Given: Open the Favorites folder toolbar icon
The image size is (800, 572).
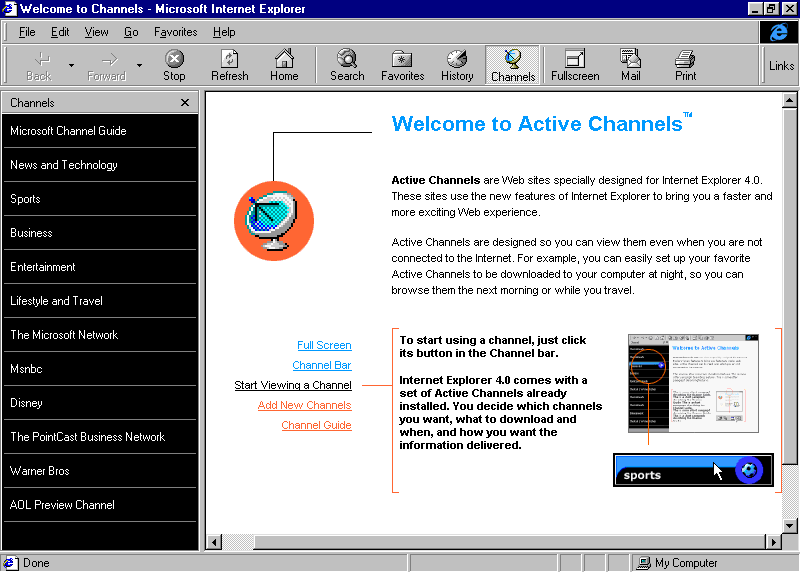Looking at the screenshot, I should click(x=402, y=59).
